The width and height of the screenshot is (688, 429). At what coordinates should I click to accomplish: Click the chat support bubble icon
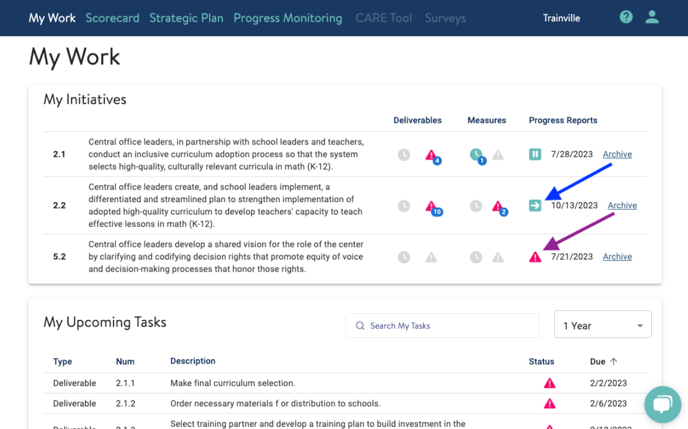(662, 404)
